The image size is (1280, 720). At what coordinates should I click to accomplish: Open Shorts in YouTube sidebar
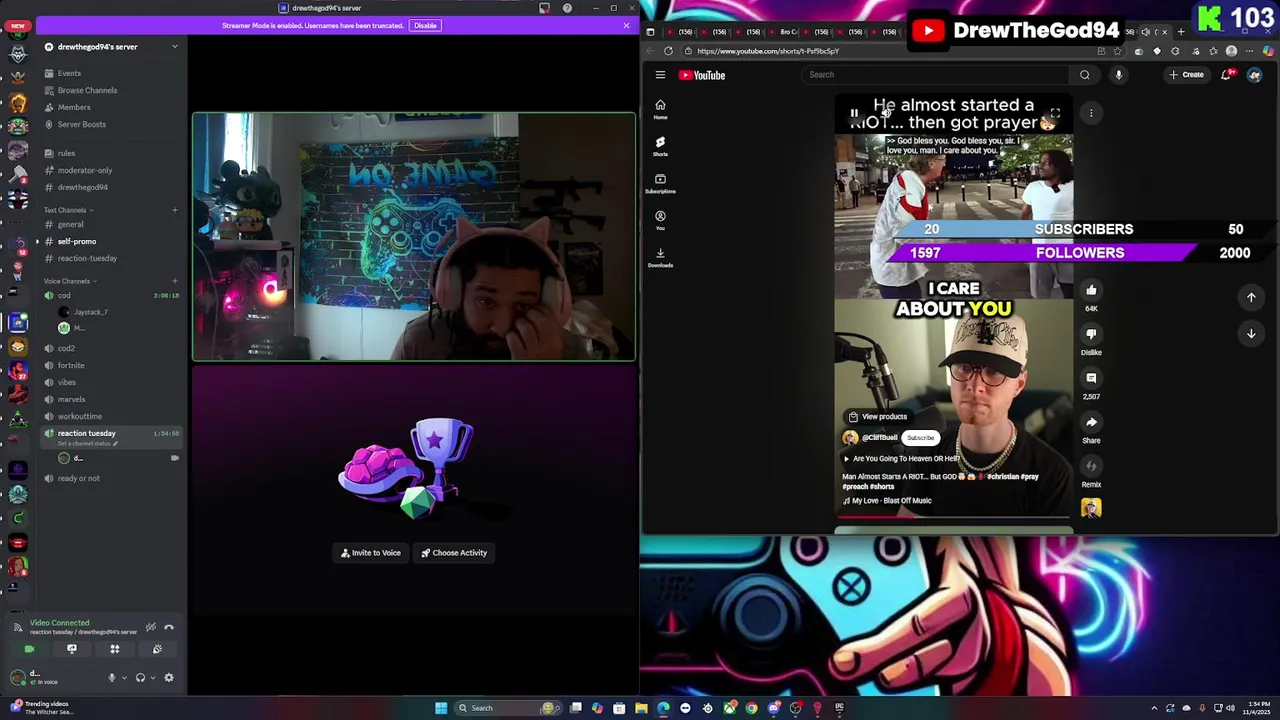click(x=660, y=146)
